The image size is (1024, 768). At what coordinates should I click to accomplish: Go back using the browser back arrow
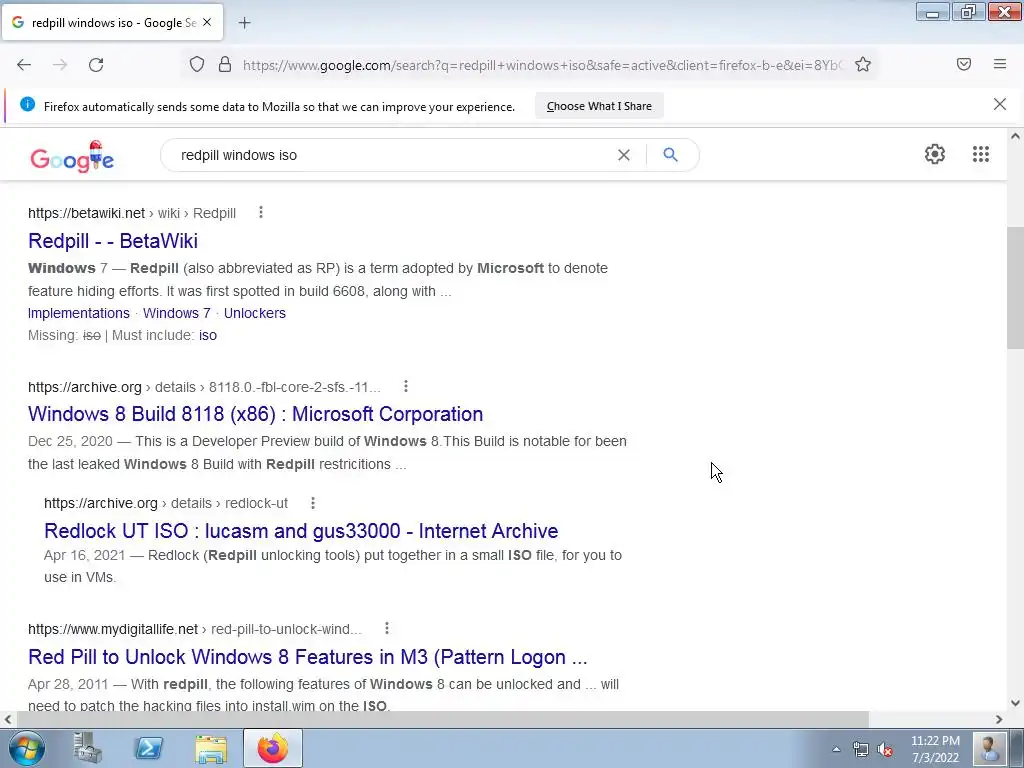point(24,65)
